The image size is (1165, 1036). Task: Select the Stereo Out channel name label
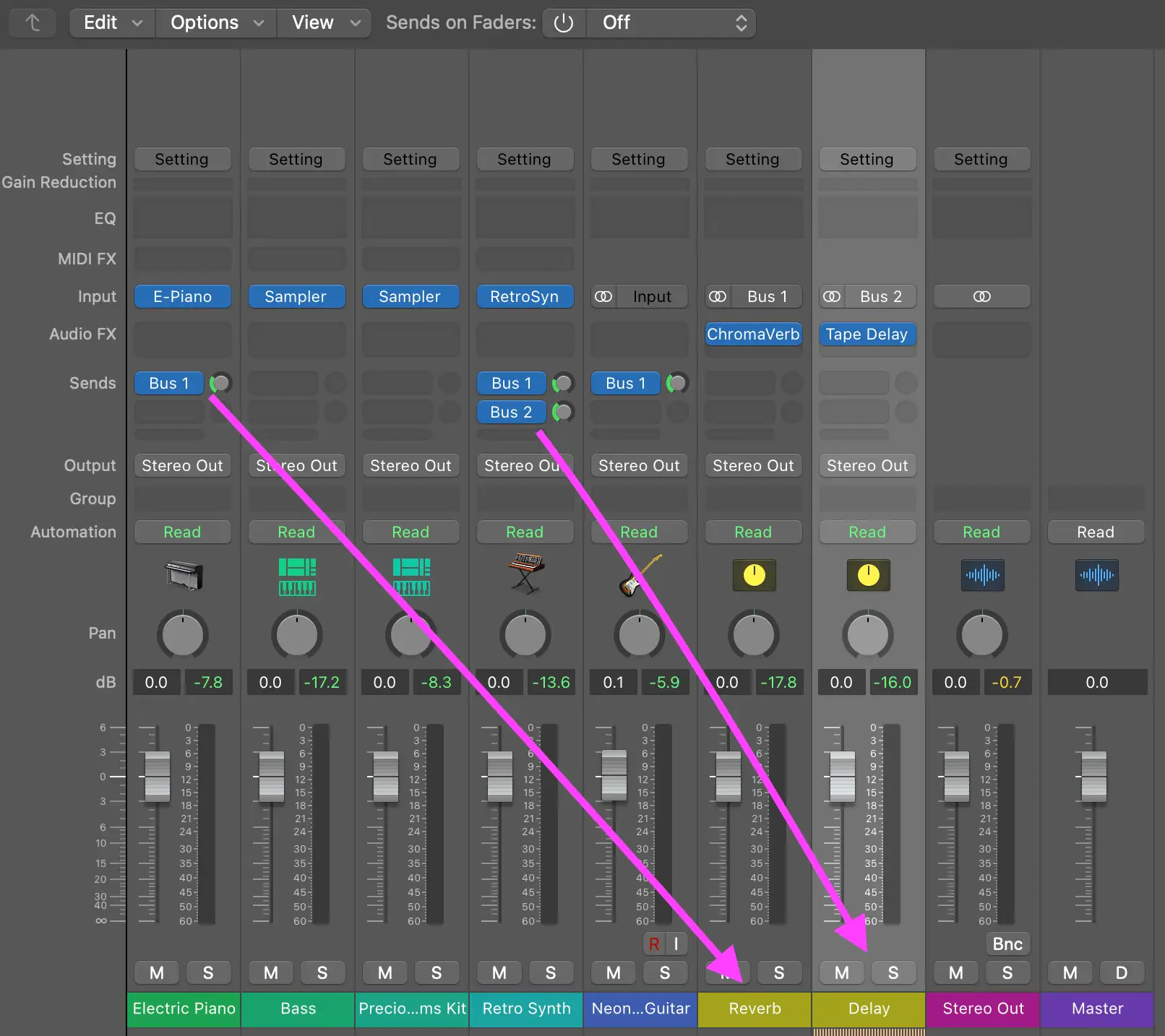point(983,1009)
